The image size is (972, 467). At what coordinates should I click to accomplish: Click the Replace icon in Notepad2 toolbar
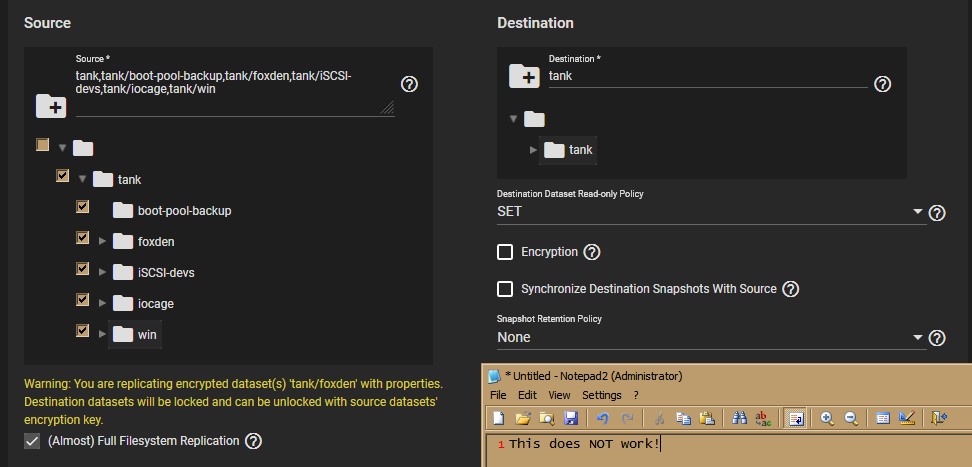pyautogui.click(x=763, y=418)
